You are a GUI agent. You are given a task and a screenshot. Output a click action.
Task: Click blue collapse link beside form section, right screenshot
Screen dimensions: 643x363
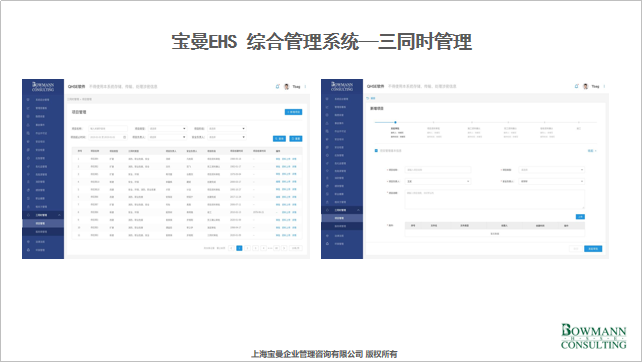pyautogui.click(x=592, y=151)
